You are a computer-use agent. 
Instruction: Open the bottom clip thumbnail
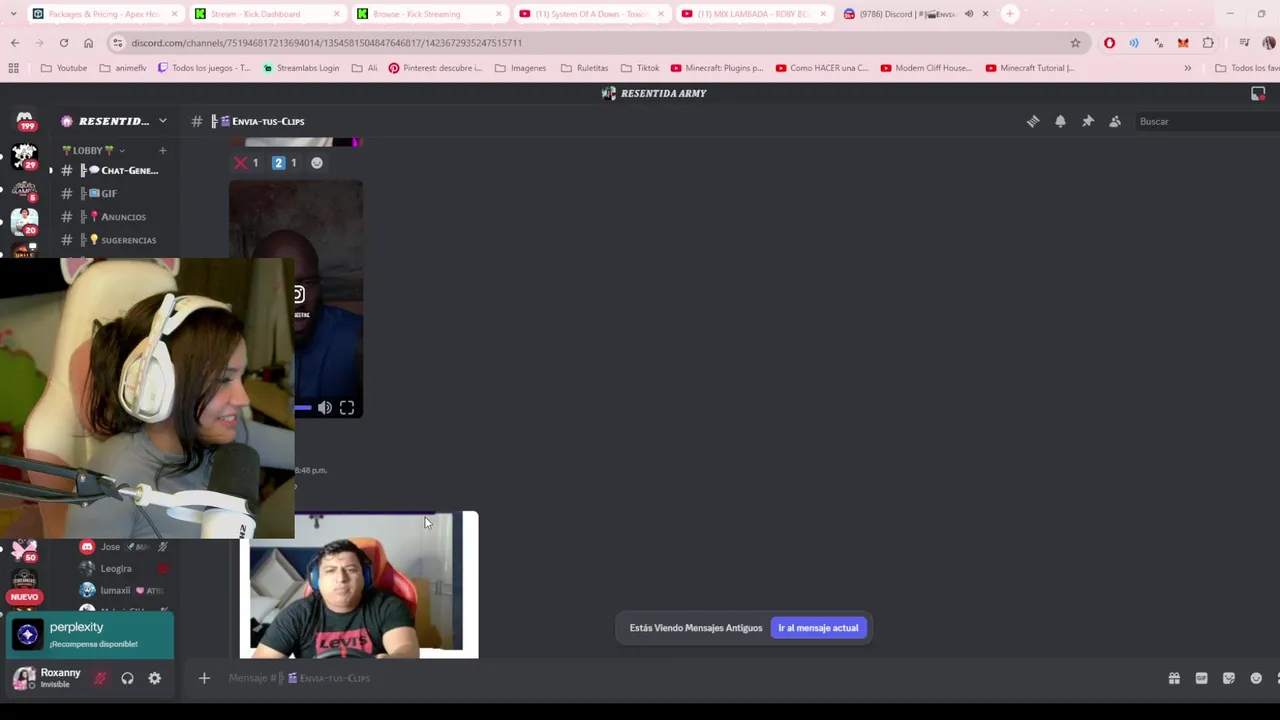[359, 584]
